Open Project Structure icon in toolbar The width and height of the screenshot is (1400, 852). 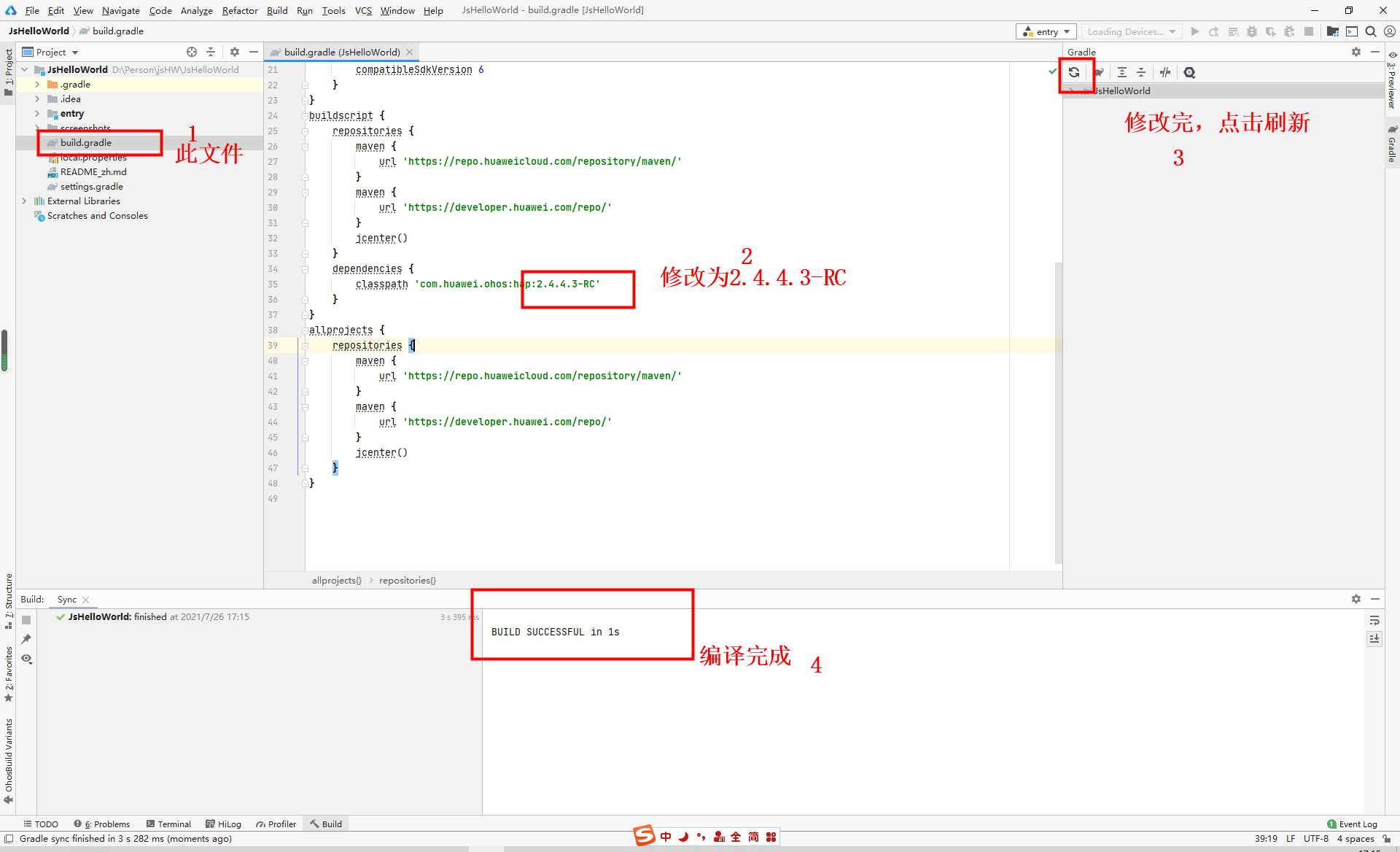pyautogui.click(x=1333, y=31)
